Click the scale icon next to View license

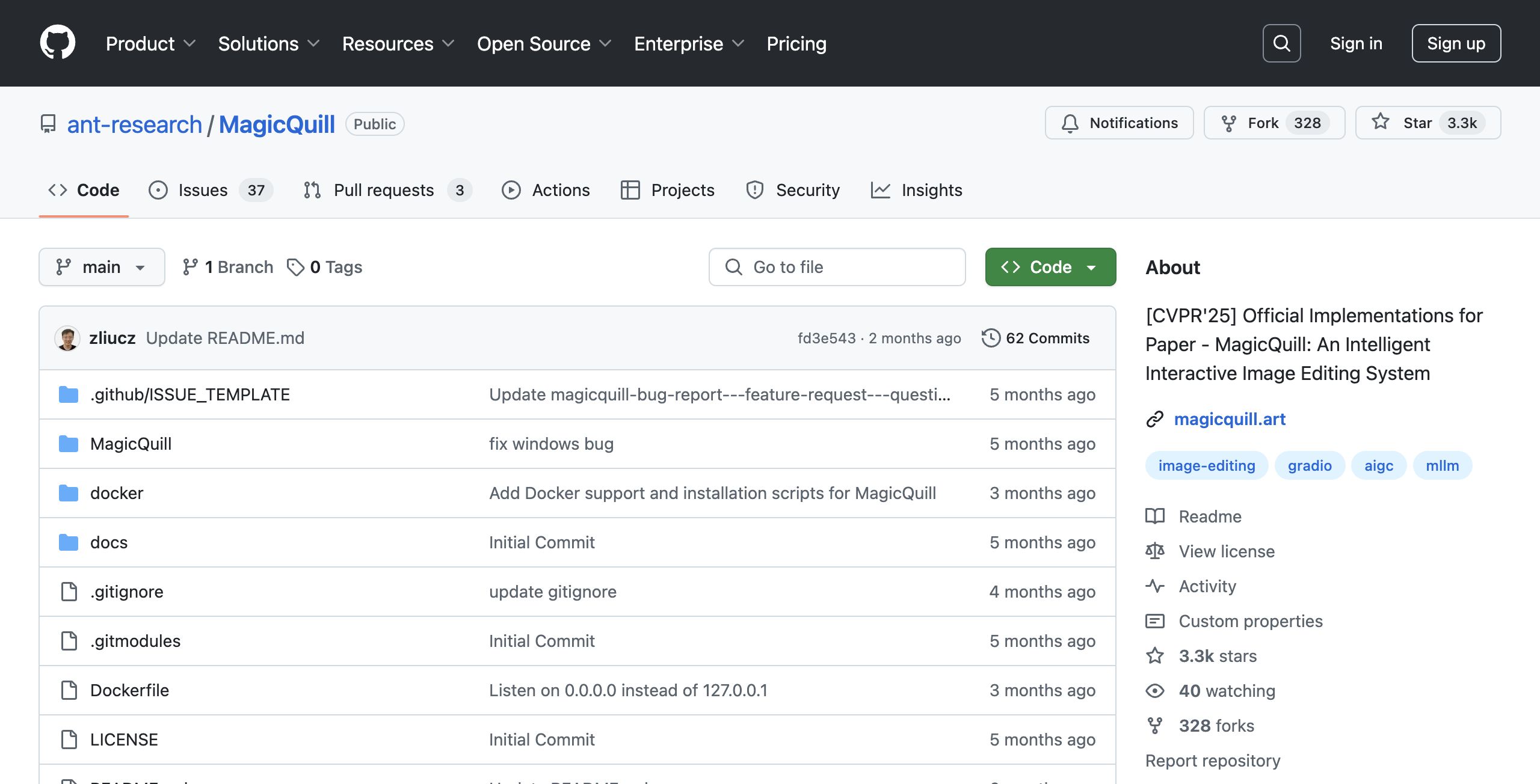tap(1155, 551)
